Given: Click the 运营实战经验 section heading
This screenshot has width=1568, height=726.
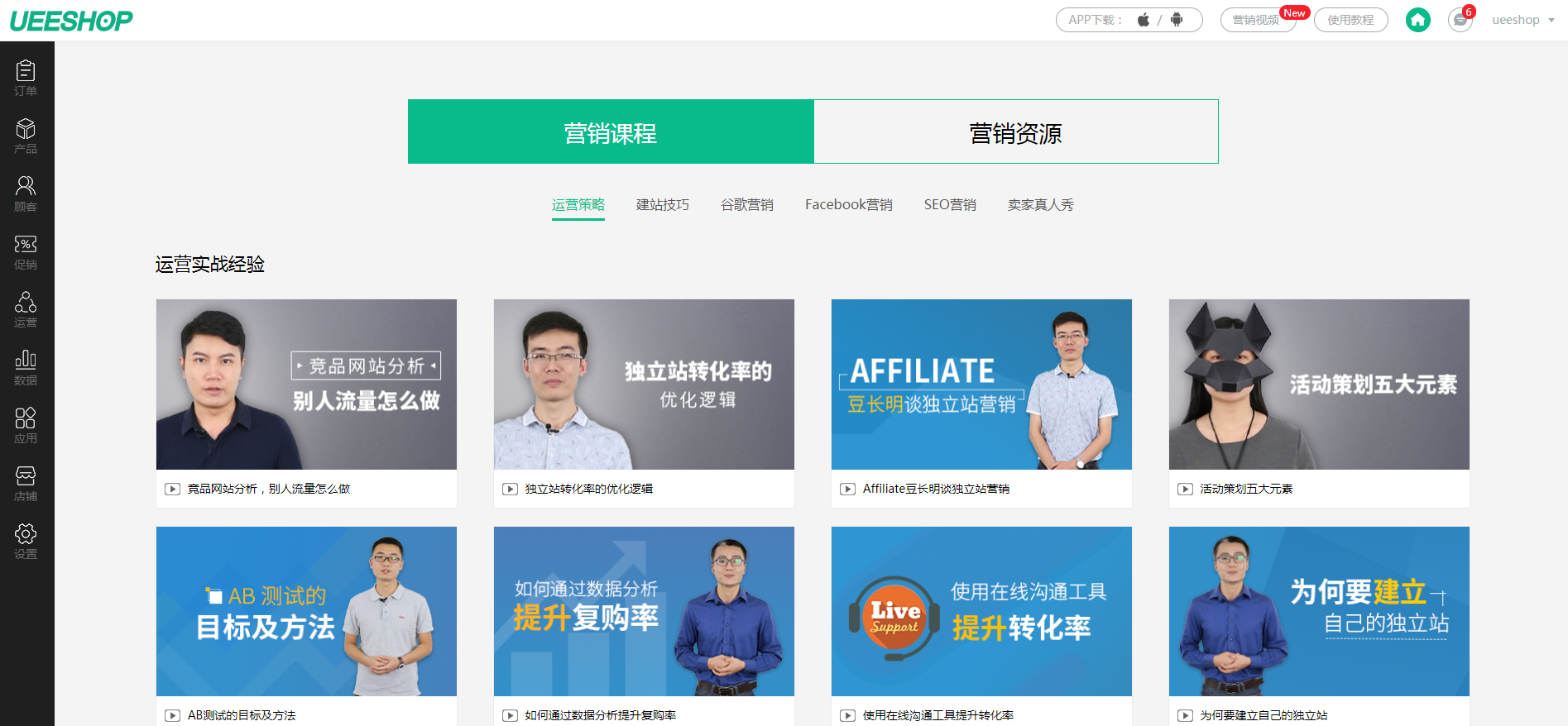Looking at the screenshot, I should point(210,265).
